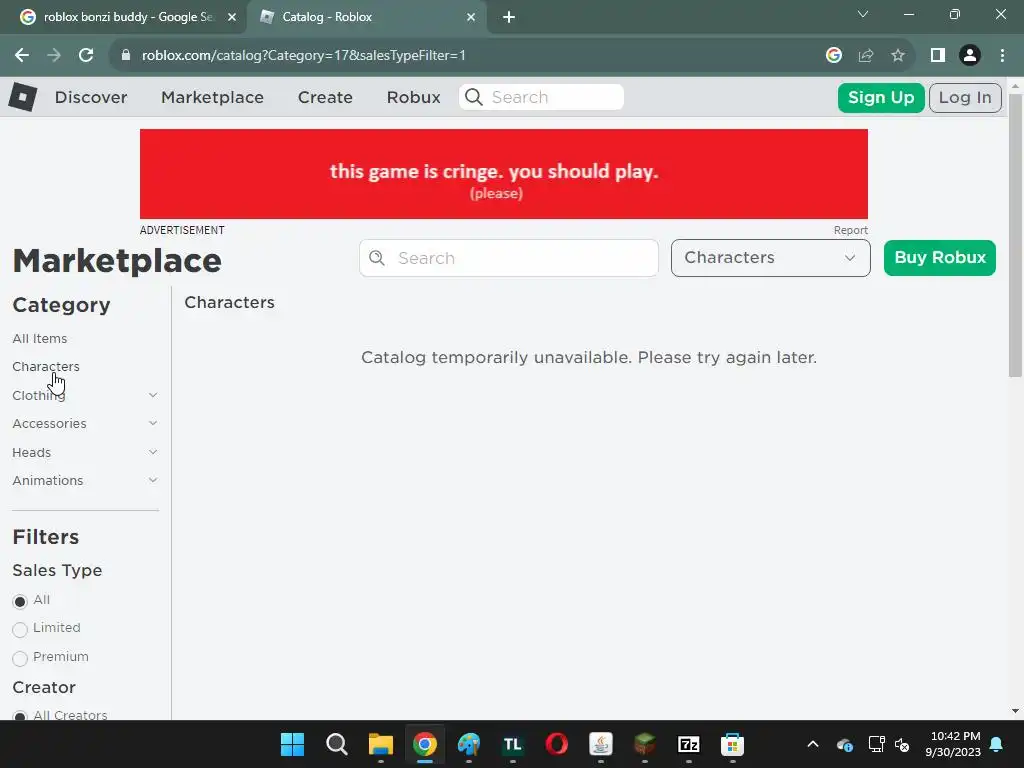
Task: Report the advertisement
Action: click(850, 231)
